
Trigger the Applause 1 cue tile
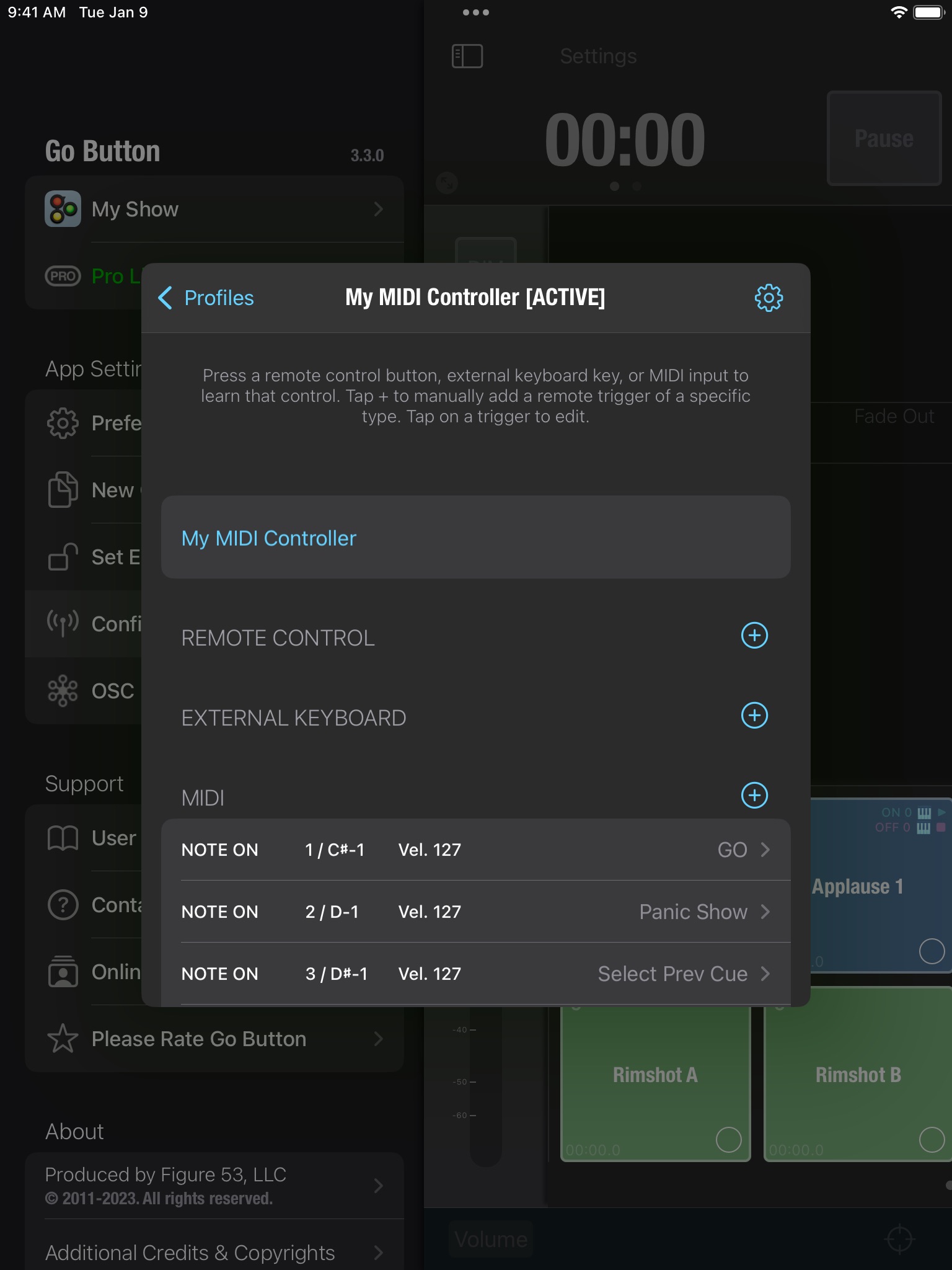click(x=881, y=886)
